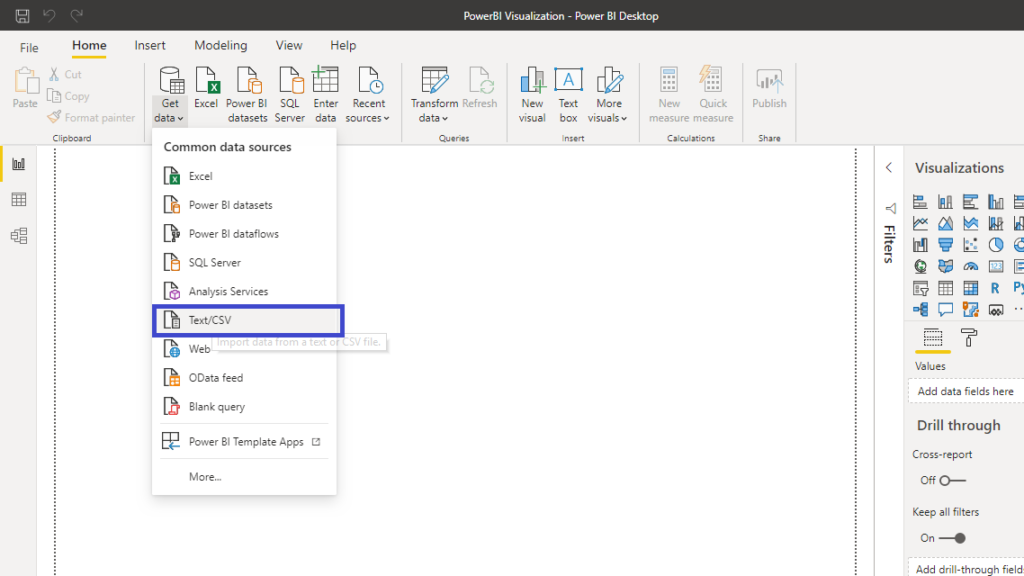This screenshot has height=576, width=1024.
Task: Toggle the Cross-report switch
Action: [951, 480]
